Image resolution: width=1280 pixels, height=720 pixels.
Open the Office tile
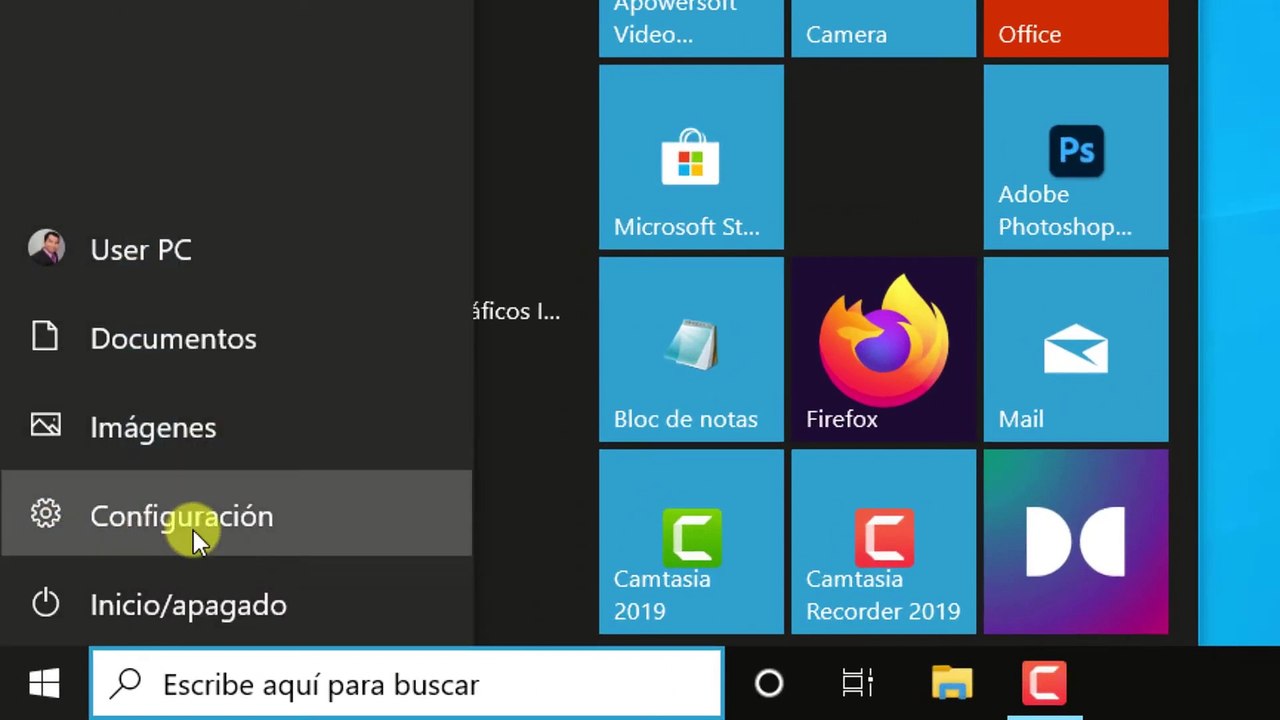click(x=1076, y=28)
